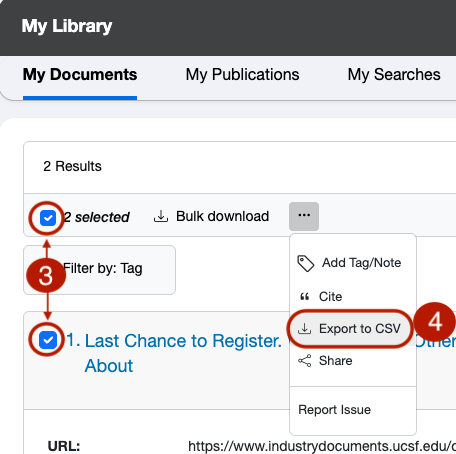Click the tag icon beside Add Tag/Note

click(305, 263)
